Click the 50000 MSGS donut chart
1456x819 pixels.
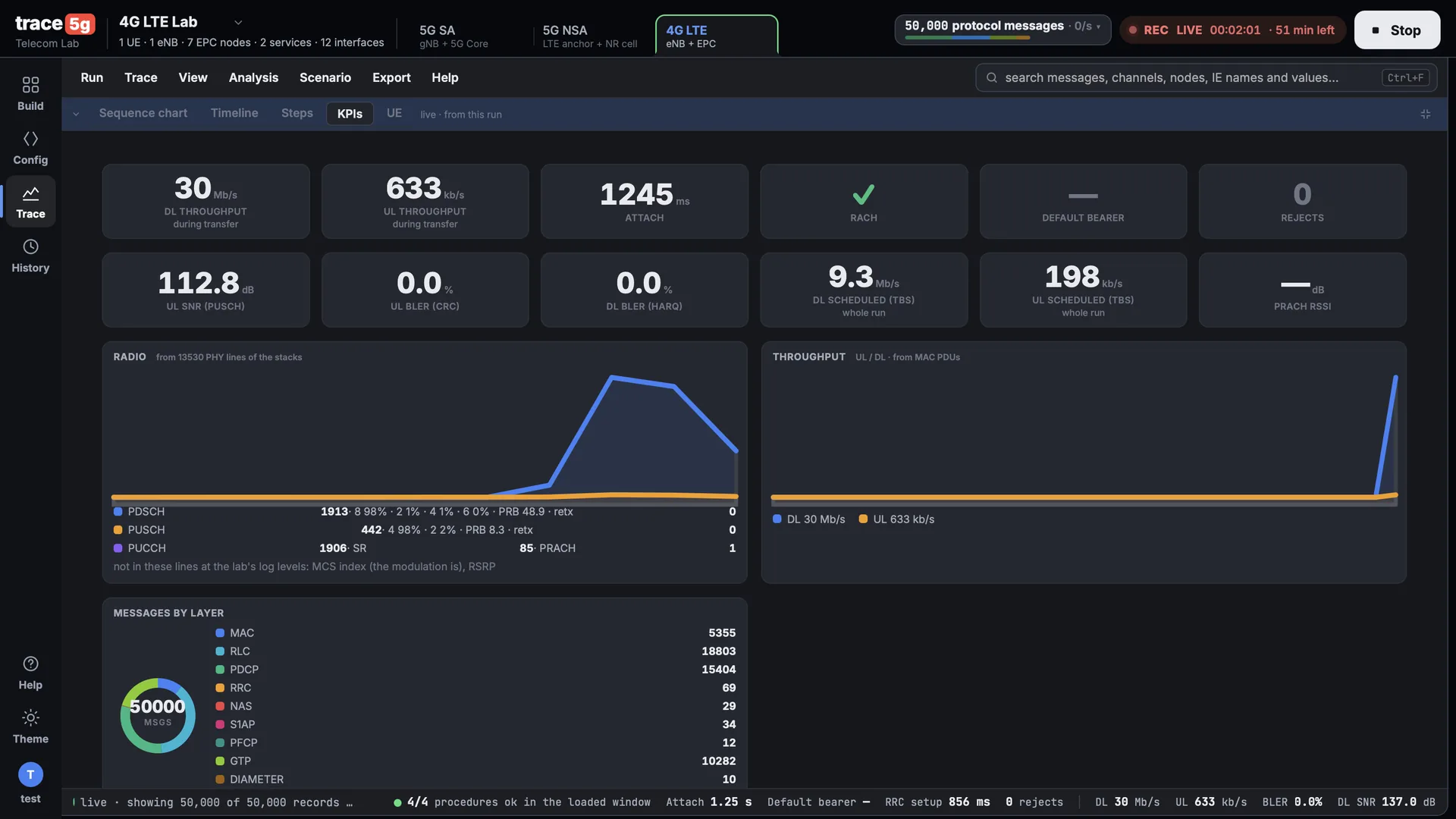pos(158,715)
